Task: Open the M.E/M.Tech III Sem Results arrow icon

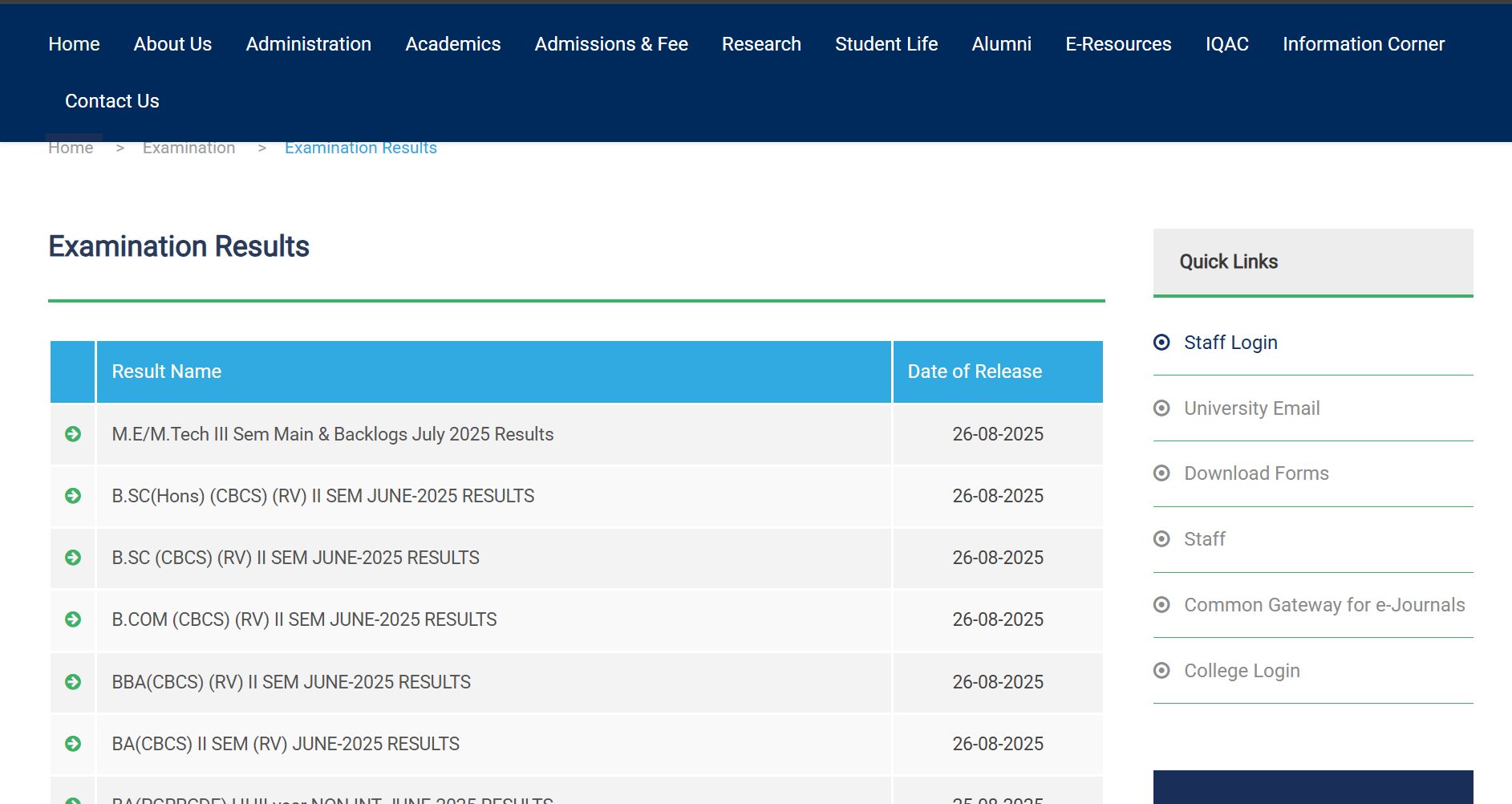Action: click(x=73, y=434)
